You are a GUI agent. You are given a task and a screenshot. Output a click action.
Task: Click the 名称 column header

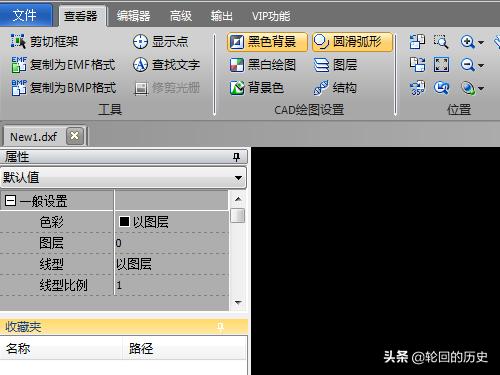coord(61,348)
